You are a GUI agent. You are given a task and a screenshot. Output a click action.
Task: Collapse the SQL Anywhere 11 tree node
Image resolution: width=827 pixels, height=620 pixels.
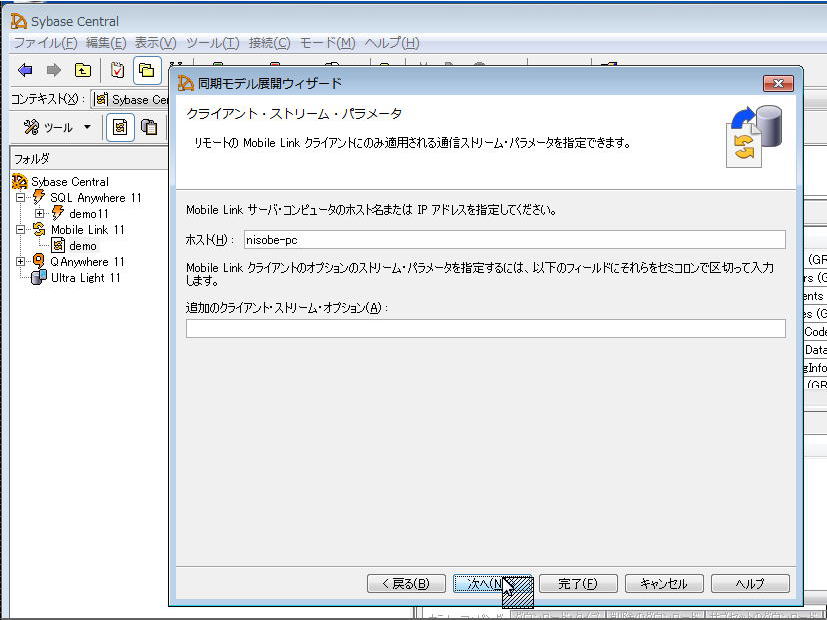21,198
